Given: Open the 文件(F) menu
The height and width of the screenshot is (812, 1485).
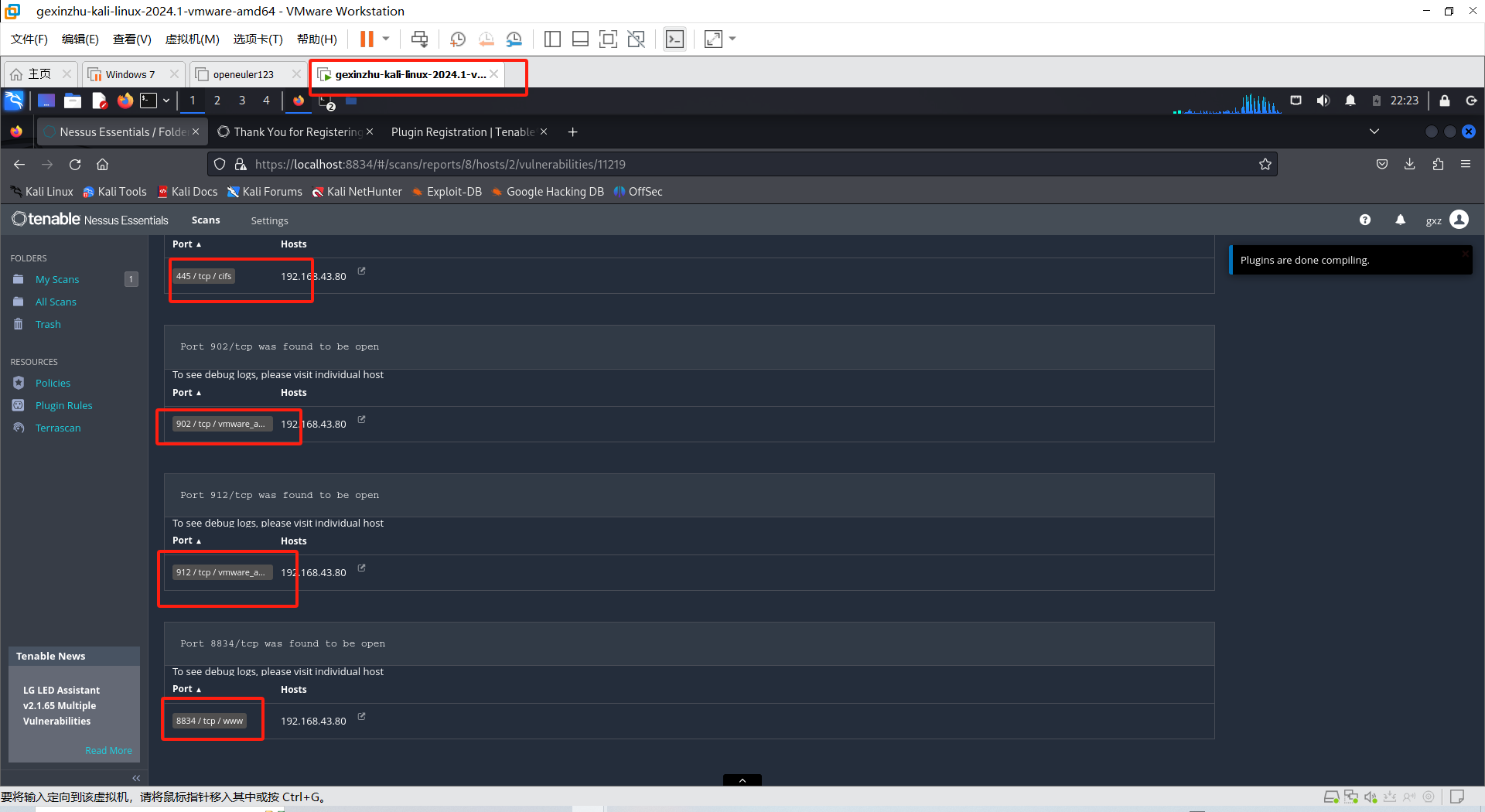Looking at the screenshot, I should coord(29,39).
